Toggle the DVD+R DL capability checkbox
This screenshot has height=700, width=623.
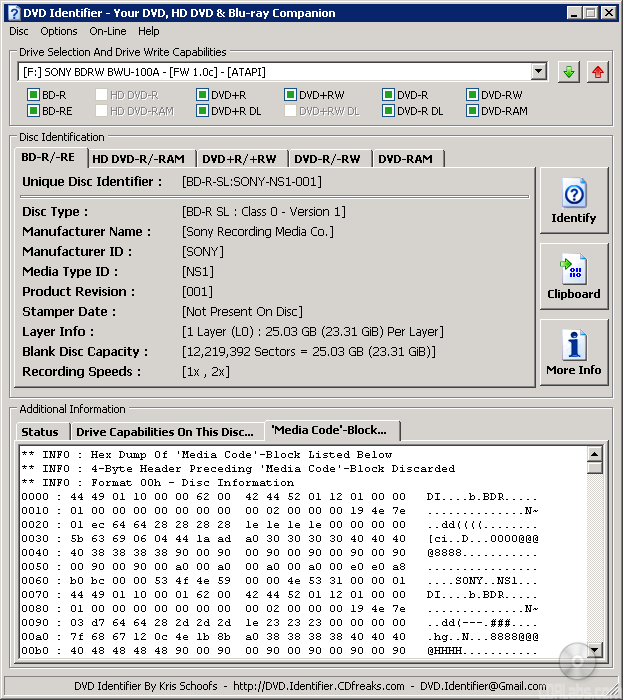[202, 111]
